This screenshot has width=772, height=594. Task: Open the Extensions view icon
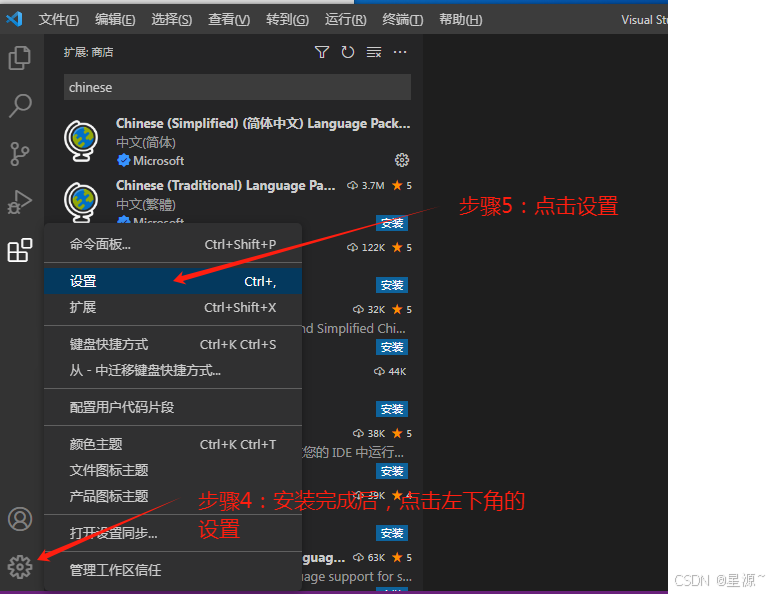(20, 250)
